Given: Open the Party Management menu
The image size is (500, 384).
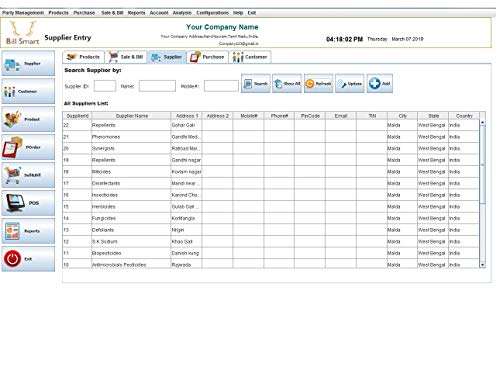Looking at the screenshot, I should point(23,13).
